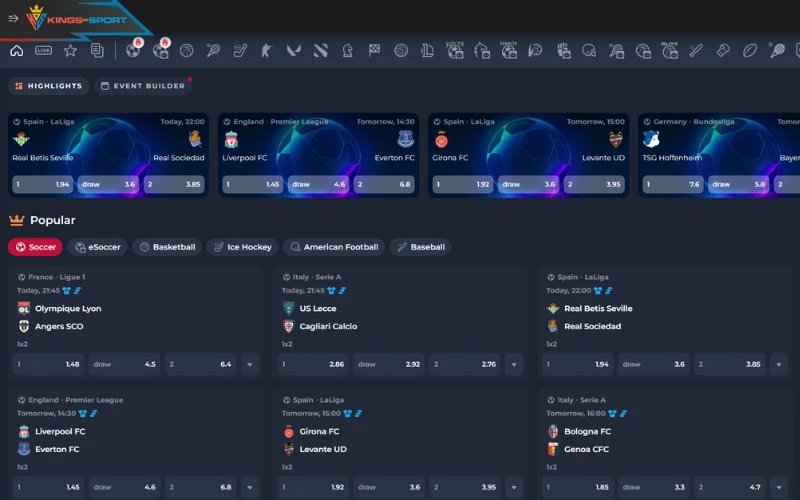Expand more markets for Bologna vs Genoa

point(779,487)
